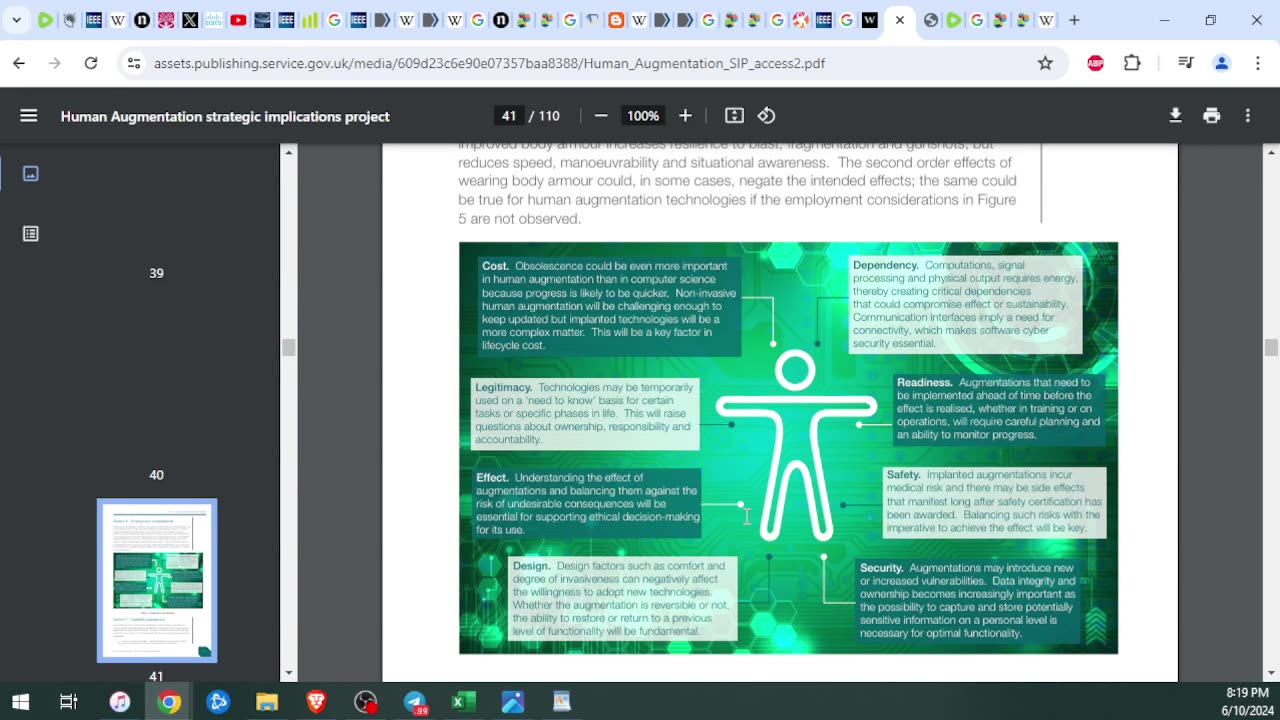Click the page label '40' in sidebar
This screenshot has width=1280, height=720.
(156, 475)
